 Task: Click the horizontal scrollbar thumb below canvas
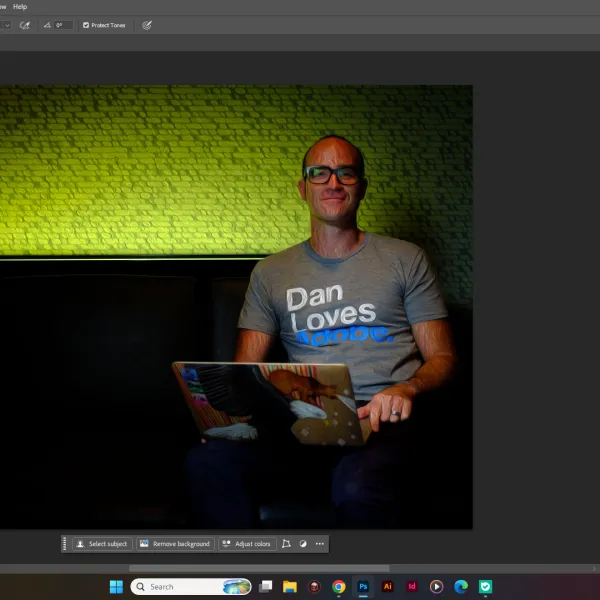[259, 568]
